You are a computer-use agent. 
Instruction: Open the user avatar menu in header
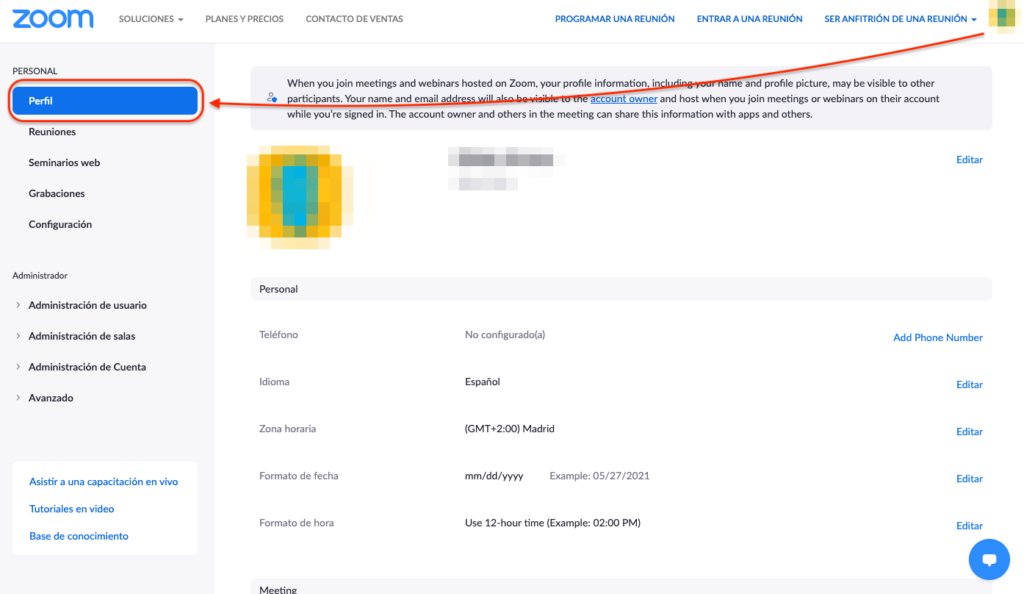click(x=1002, y=16)
